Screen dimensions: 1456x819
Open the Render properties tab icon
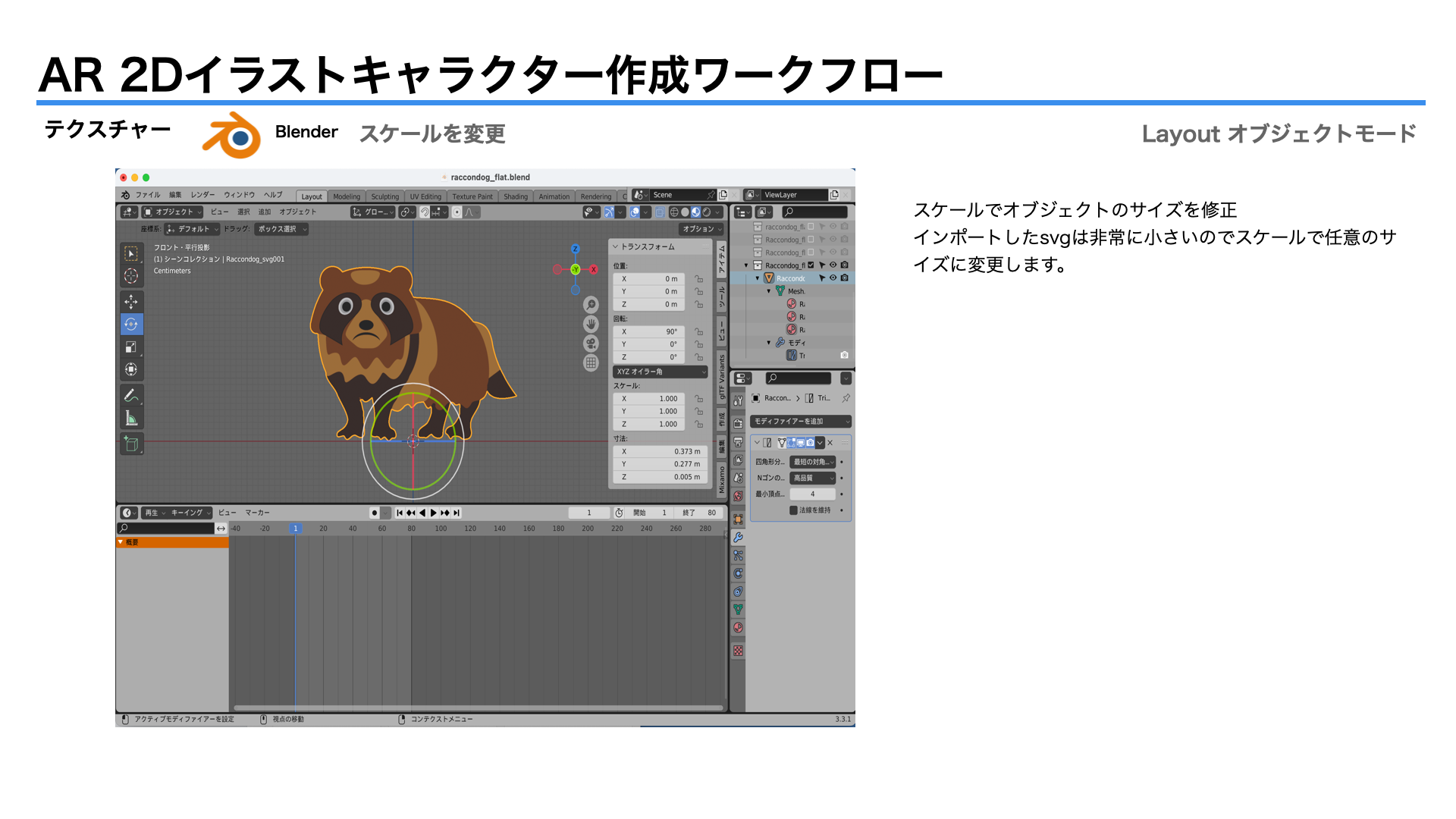coord(738,423)
